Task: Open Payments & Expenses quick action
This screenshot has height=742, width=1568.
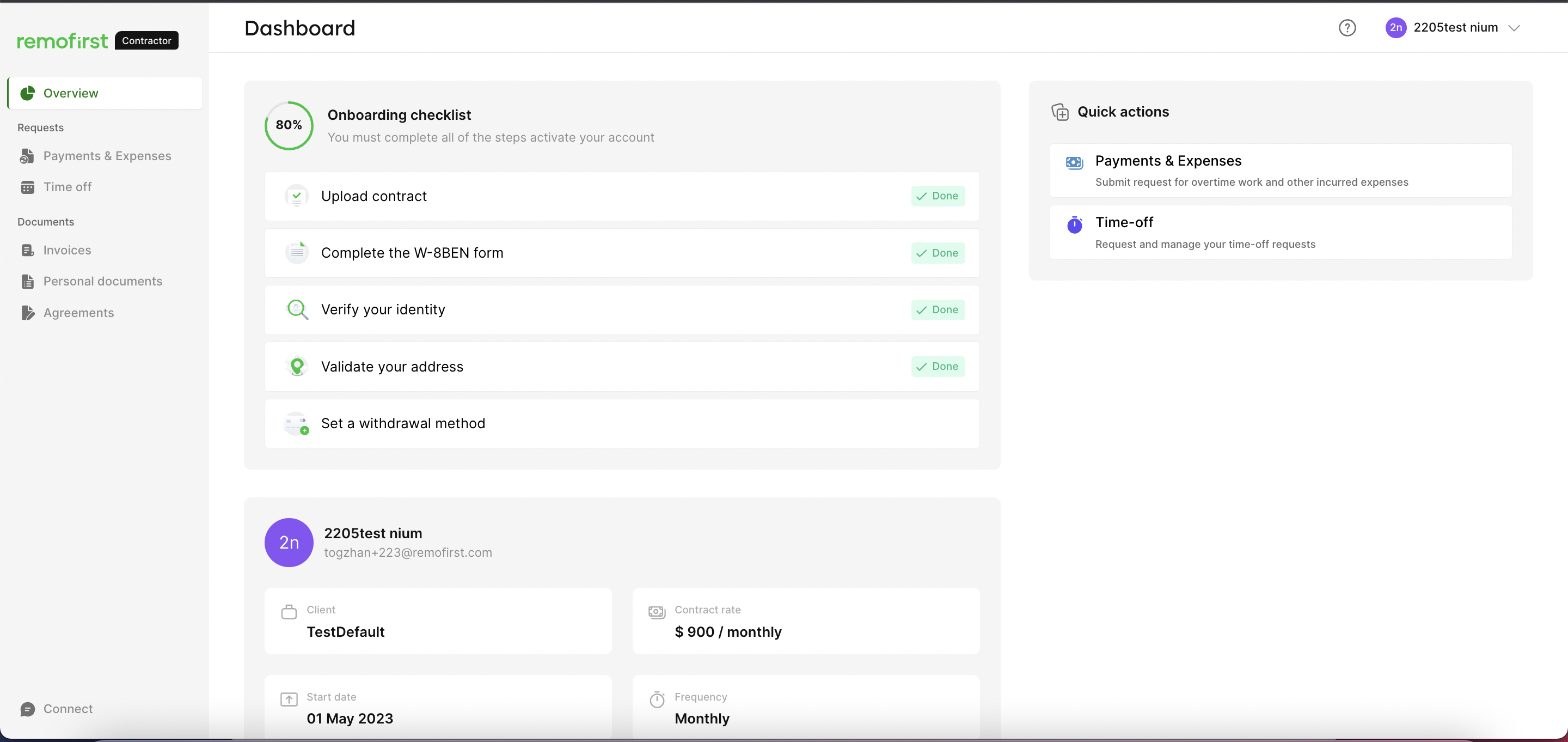Action: (x=1280, y=171)
